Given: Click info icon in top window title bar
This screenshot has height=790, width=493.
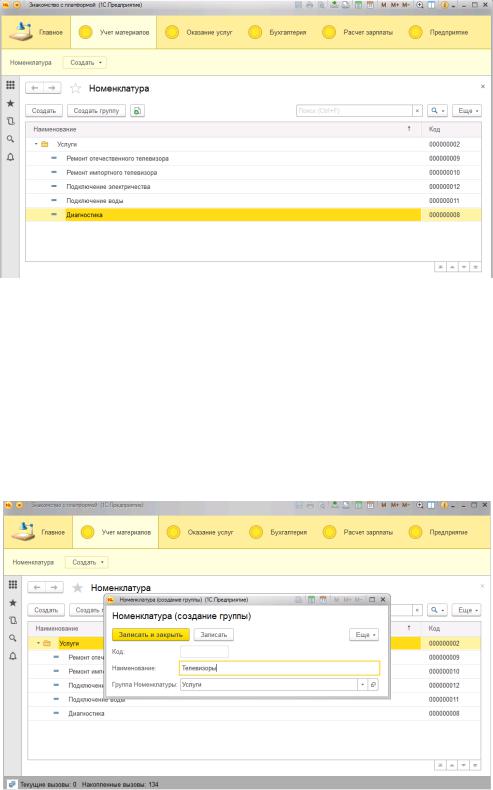Looking at the screenshot, I should (x=445, y=5).
